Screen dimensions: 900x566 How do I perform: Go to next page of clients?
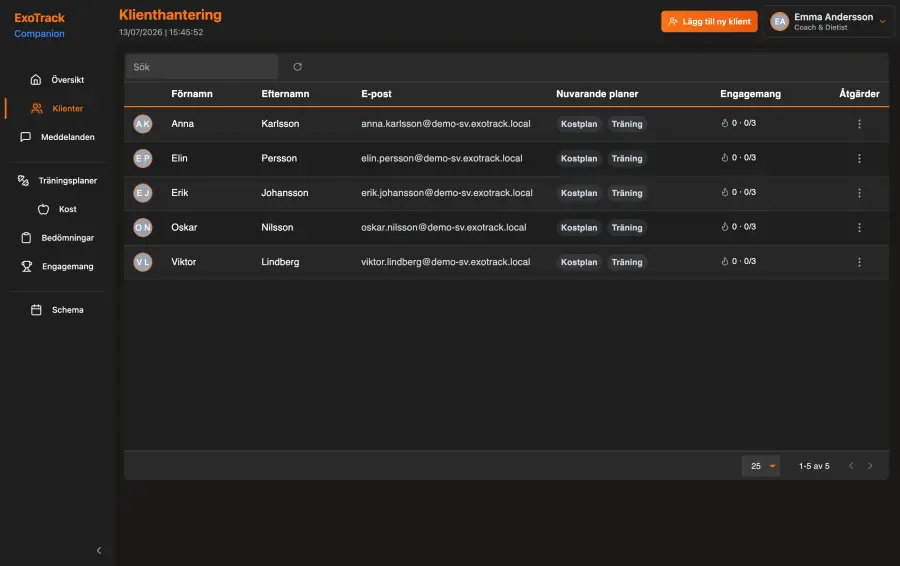870,466
